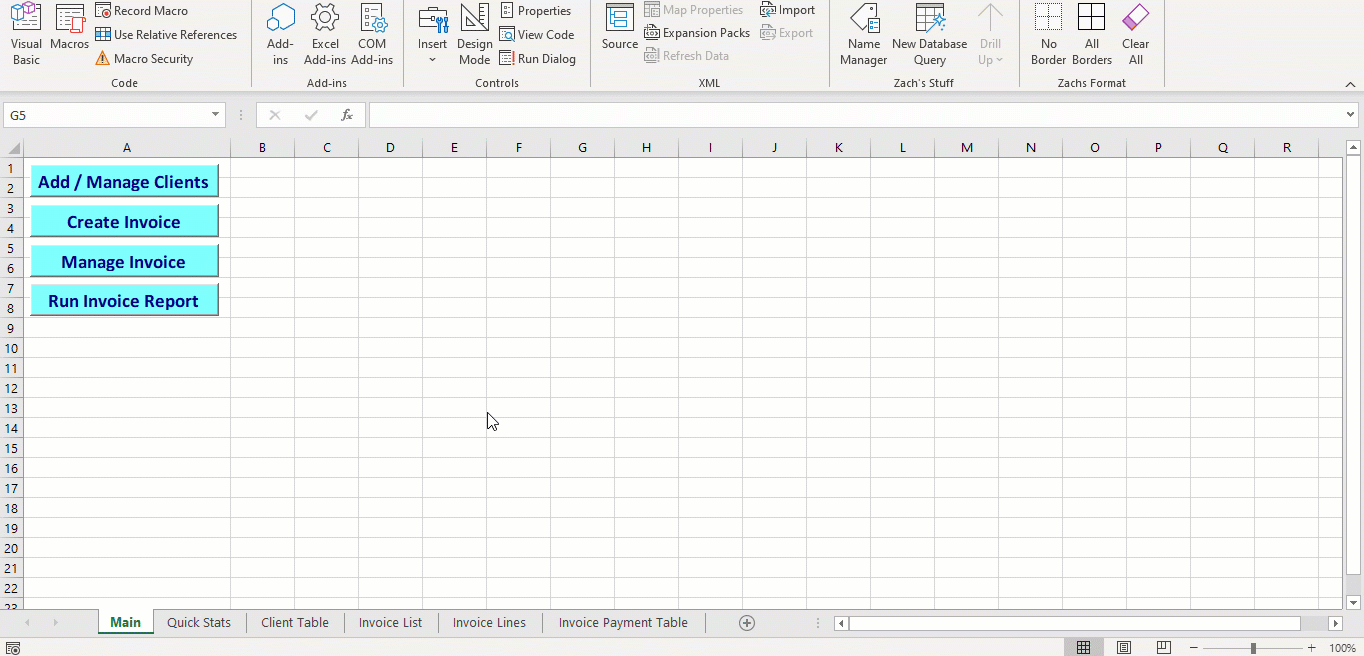1364x656 pixels.
Task: Switch to Client Table sheet tab
Action: (x=295, y=622)
